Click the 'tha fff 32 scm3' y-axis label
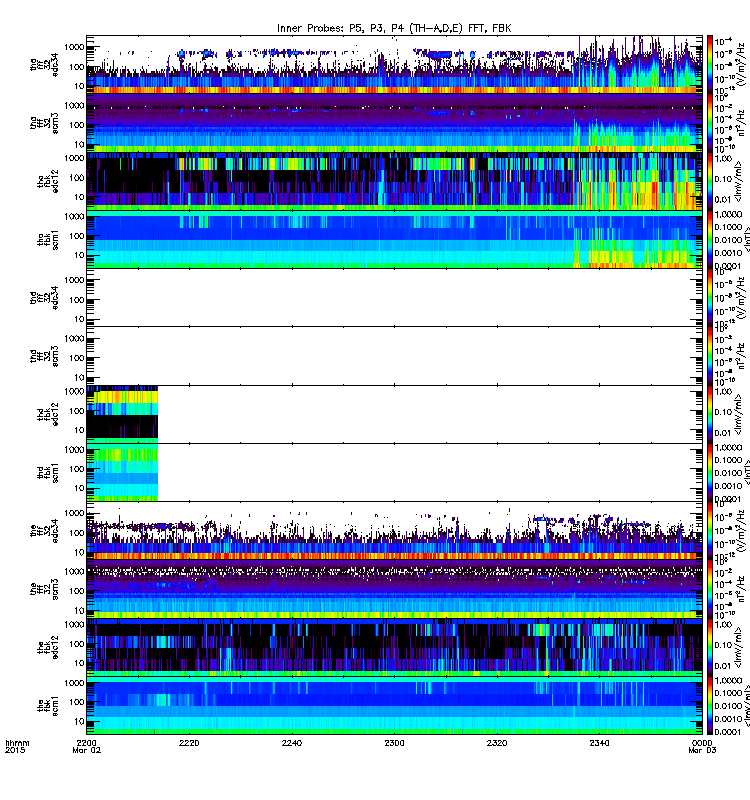This screenshot has width=750, height=800. (44, 123)
